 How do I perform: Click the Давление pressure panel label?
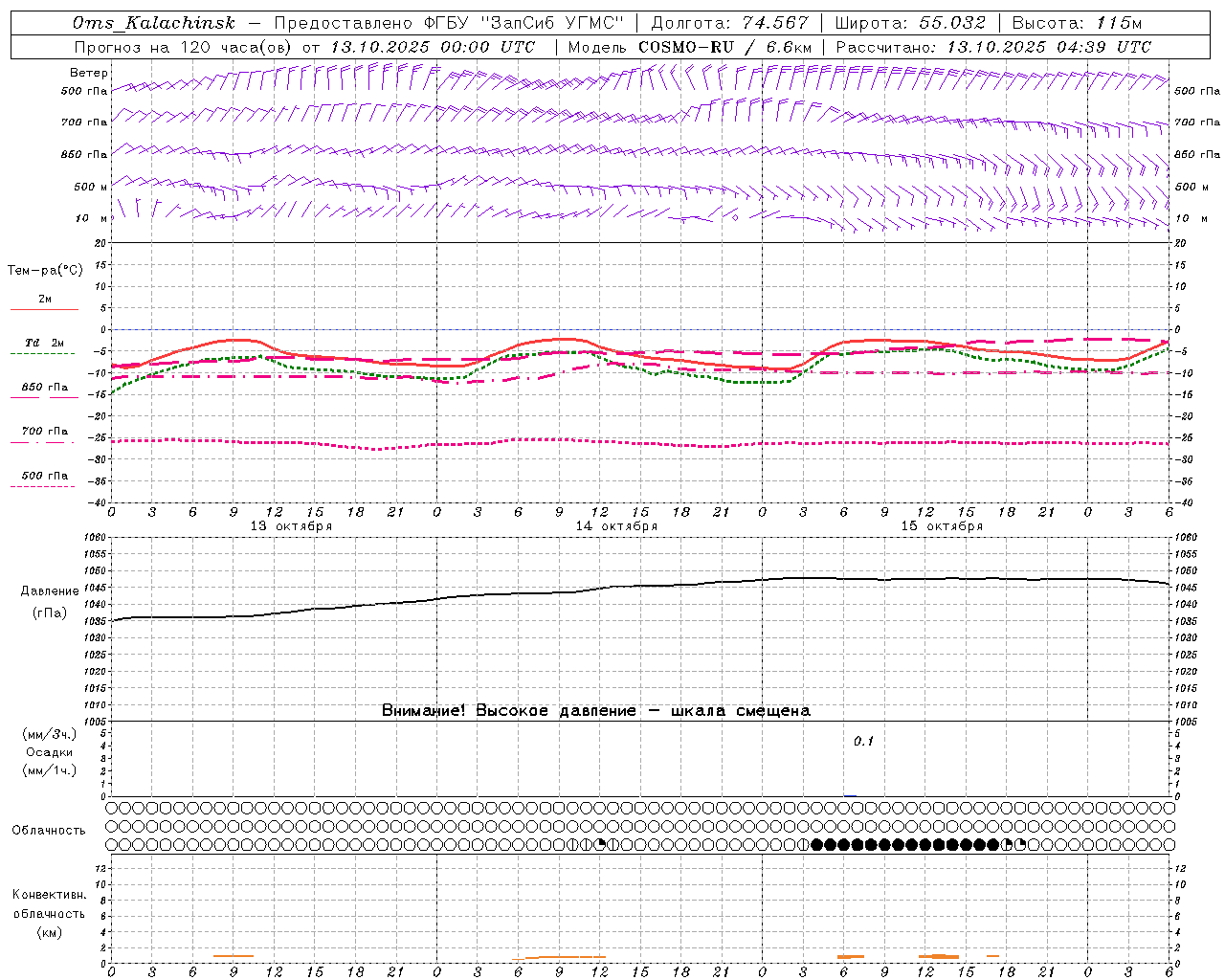(50, 591)
